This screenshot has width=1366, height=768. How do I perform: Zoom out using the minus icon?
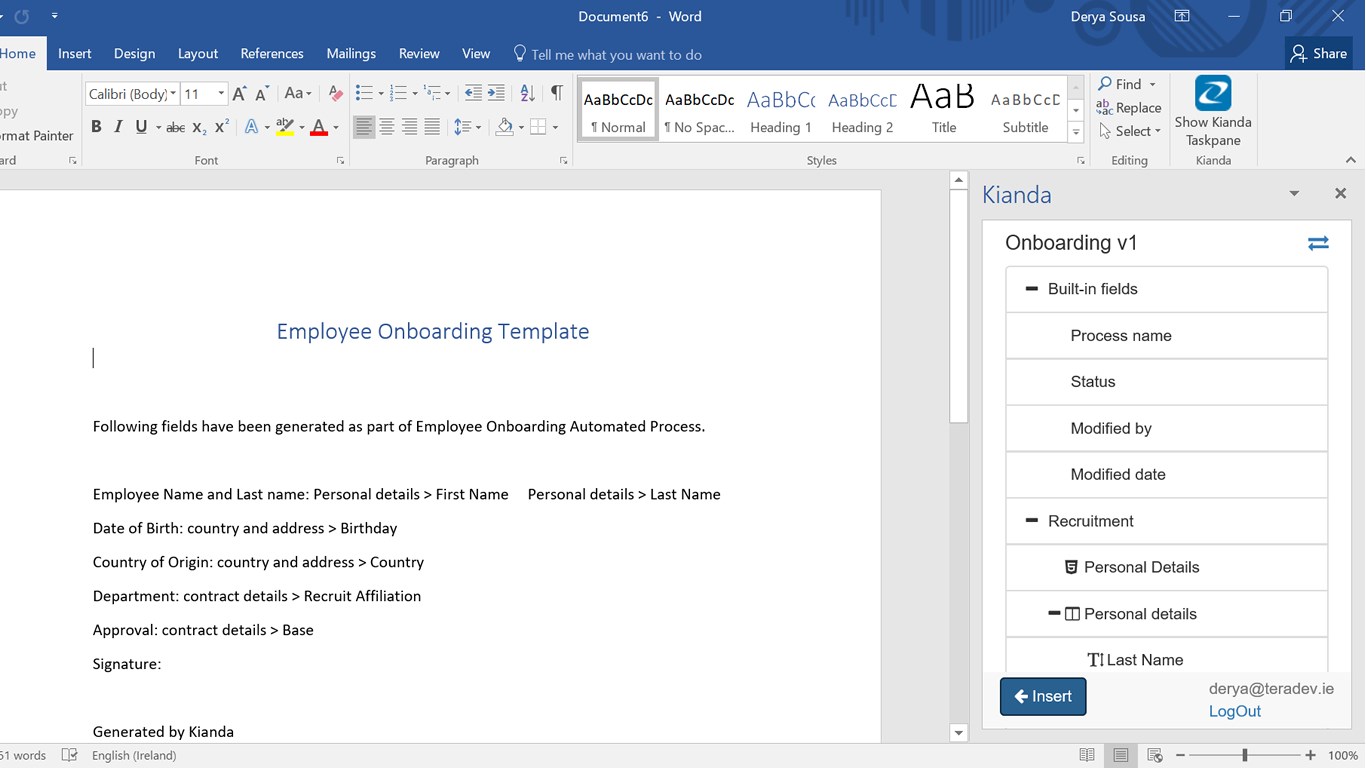tap(1181, 755)
